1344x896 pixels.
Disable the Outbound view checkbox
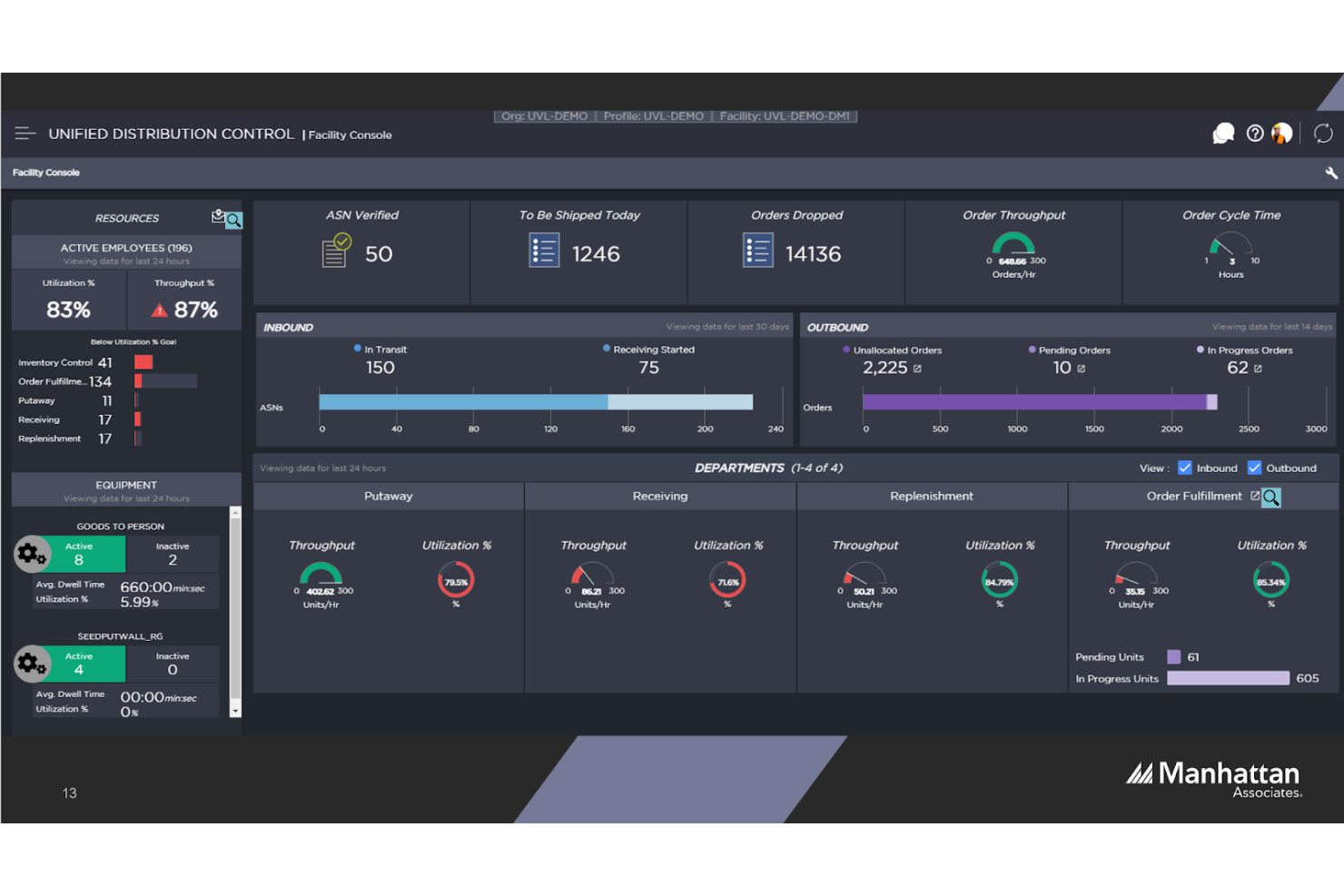[1254, 468]
